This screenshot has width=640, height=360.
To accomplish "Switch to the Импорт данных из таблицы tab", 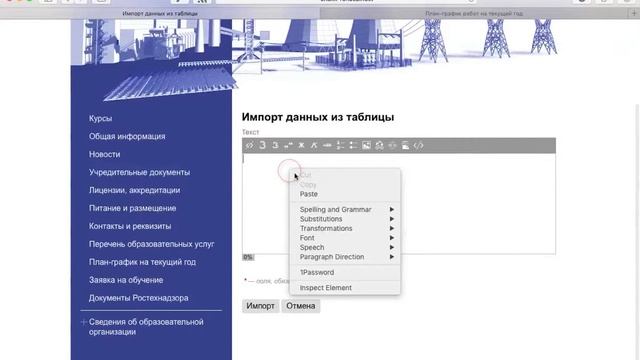I will point(160,13).
